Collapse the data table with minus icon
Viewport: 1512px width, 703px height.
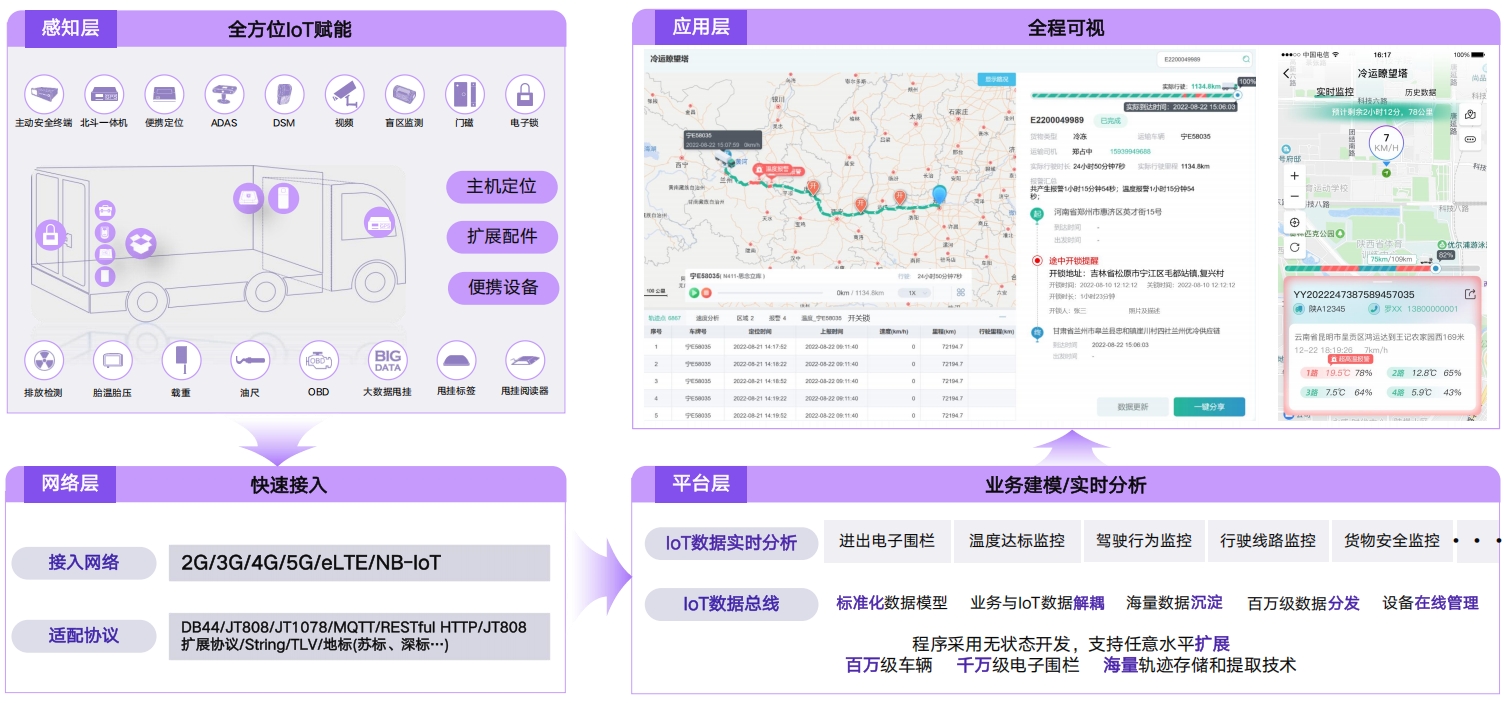coord(1002,317)
